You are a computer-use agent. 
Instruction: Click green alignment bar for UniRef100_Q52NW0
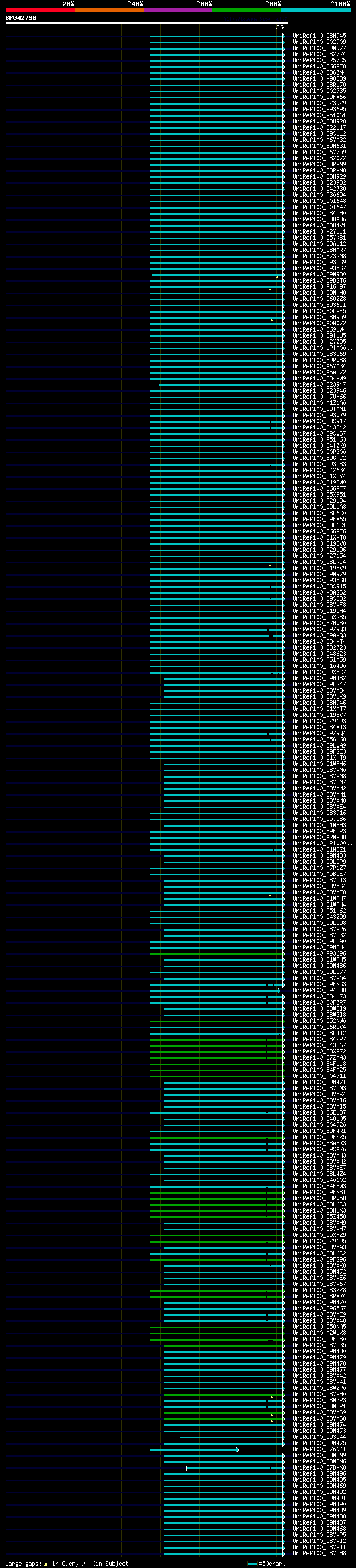coord(217,1021)
